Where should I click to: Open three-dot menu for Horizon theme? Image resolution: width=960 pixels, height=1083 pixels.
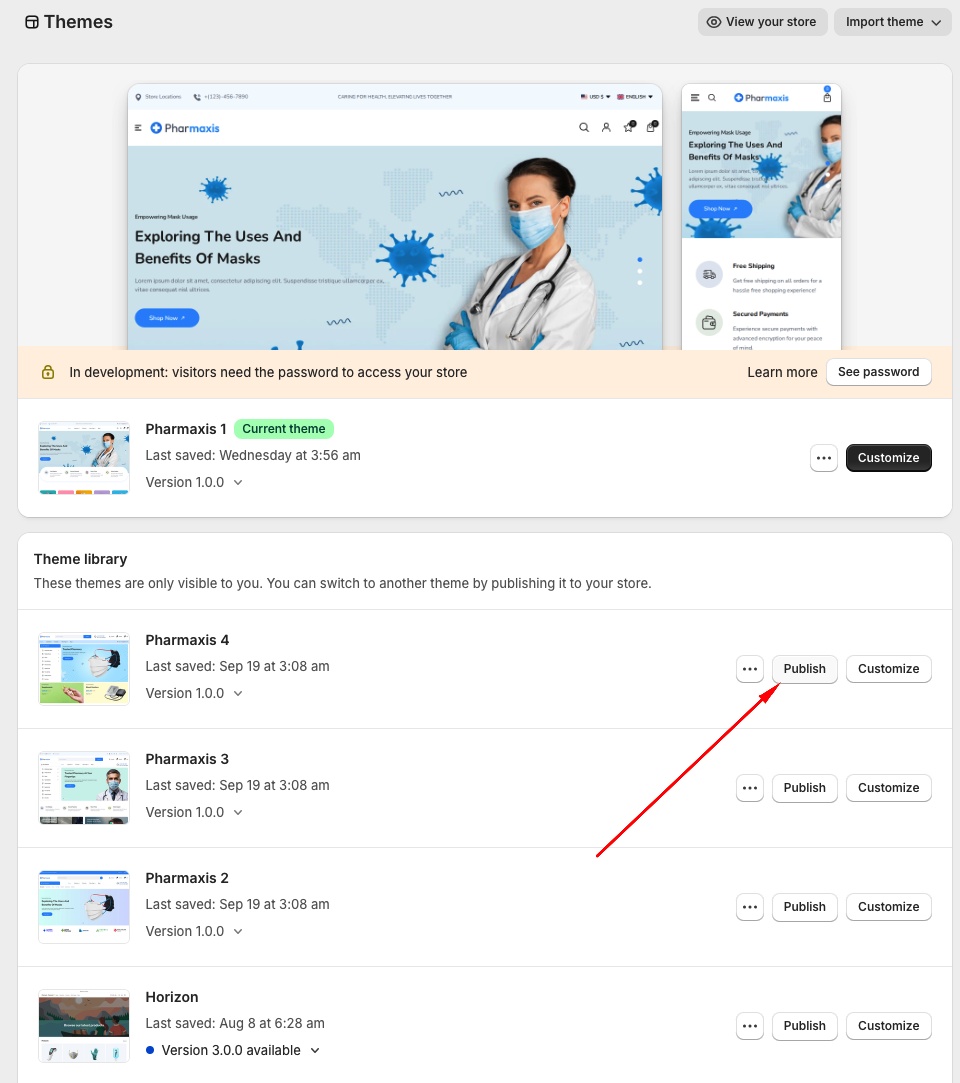point(750,1026)
